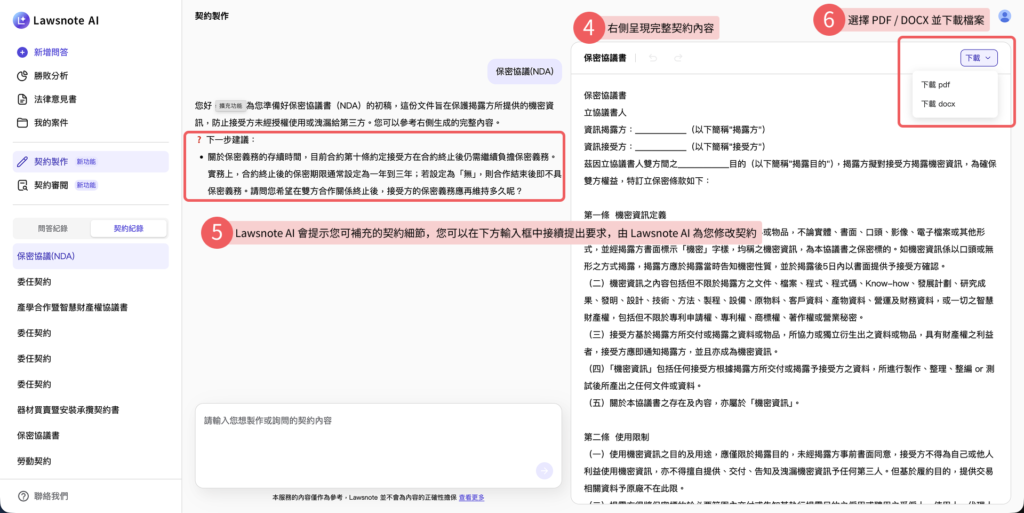This screenshot has height=513, width=1024.
Task: Undo the last contract edit
Action: coord(652,58)
